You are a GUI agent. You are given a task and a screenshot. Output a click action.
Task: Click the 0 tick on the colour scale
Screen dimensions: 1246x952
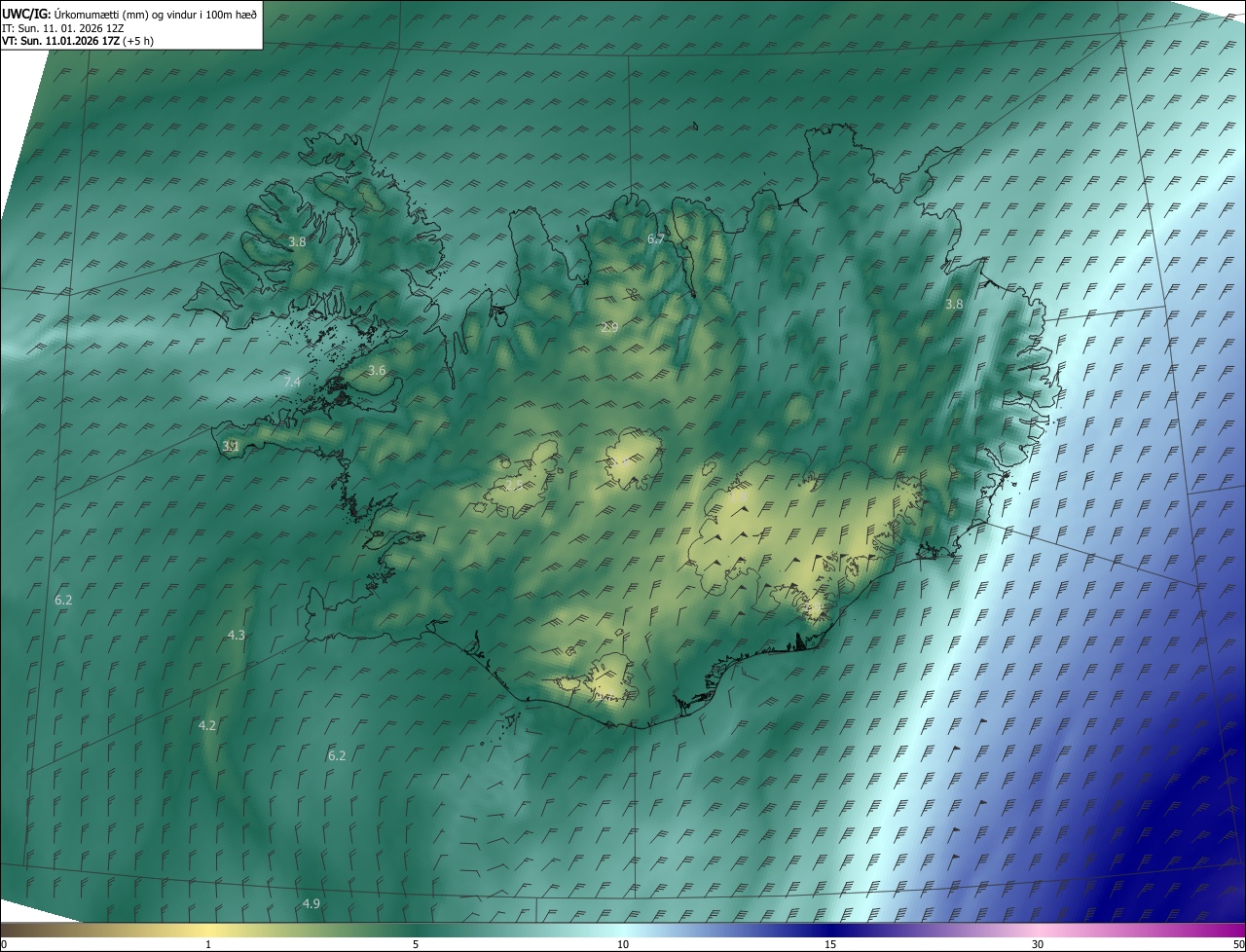coord(4,945)
